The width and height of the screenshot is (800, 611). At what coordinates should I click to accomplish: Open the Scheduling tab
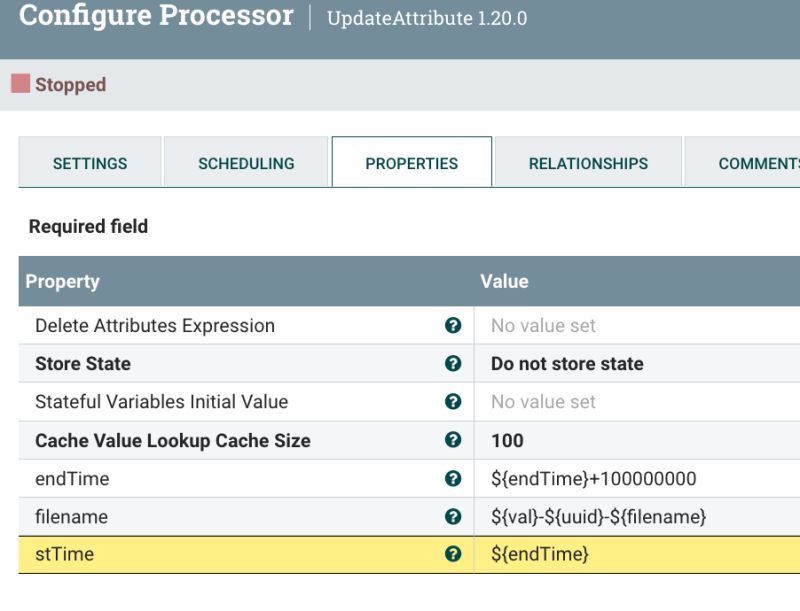point(246,162)
